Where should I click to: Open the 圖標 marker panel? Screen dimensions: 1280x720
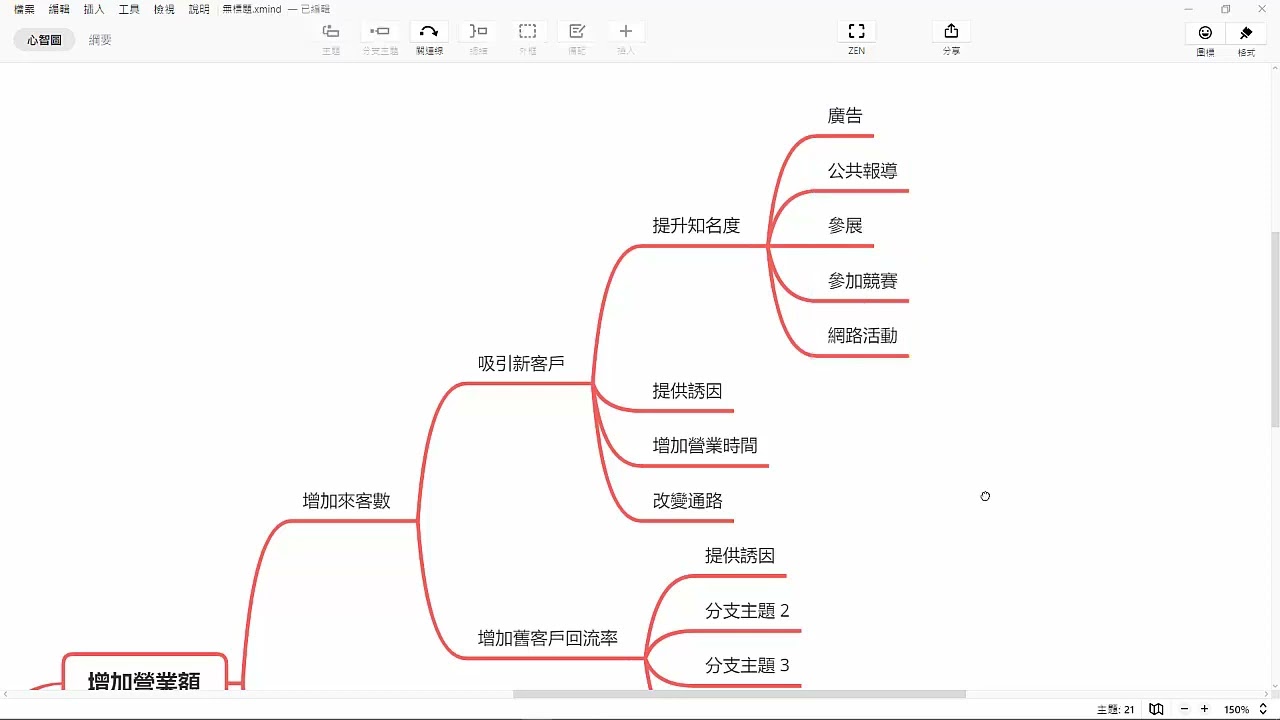(1203, 38)
